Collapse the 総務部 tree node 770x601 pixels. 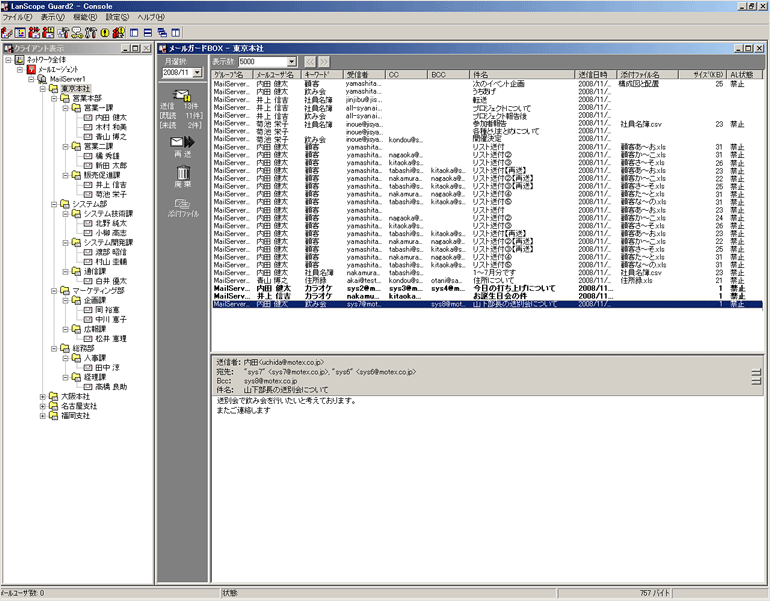click(55, 348)
